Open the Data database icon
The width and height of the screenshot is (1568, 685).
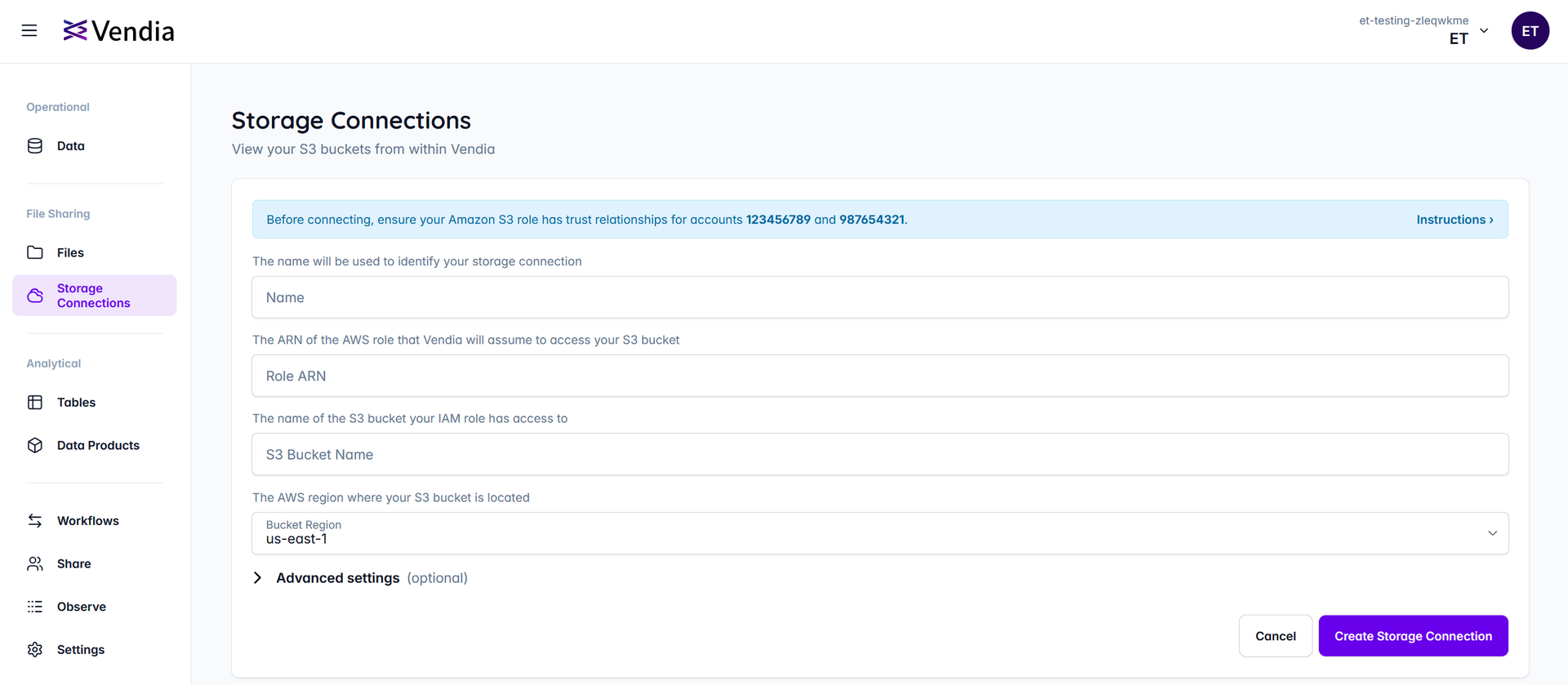tap(35, 146)
